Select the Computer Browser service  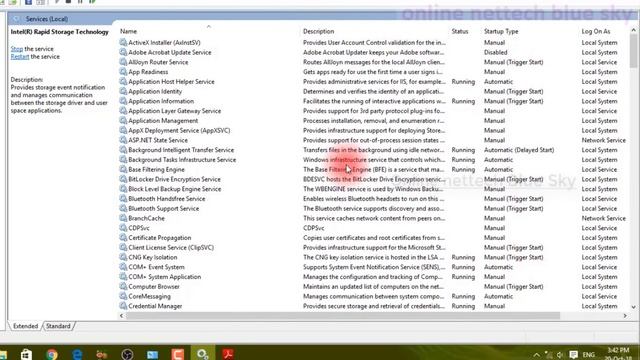coord(154,287)
